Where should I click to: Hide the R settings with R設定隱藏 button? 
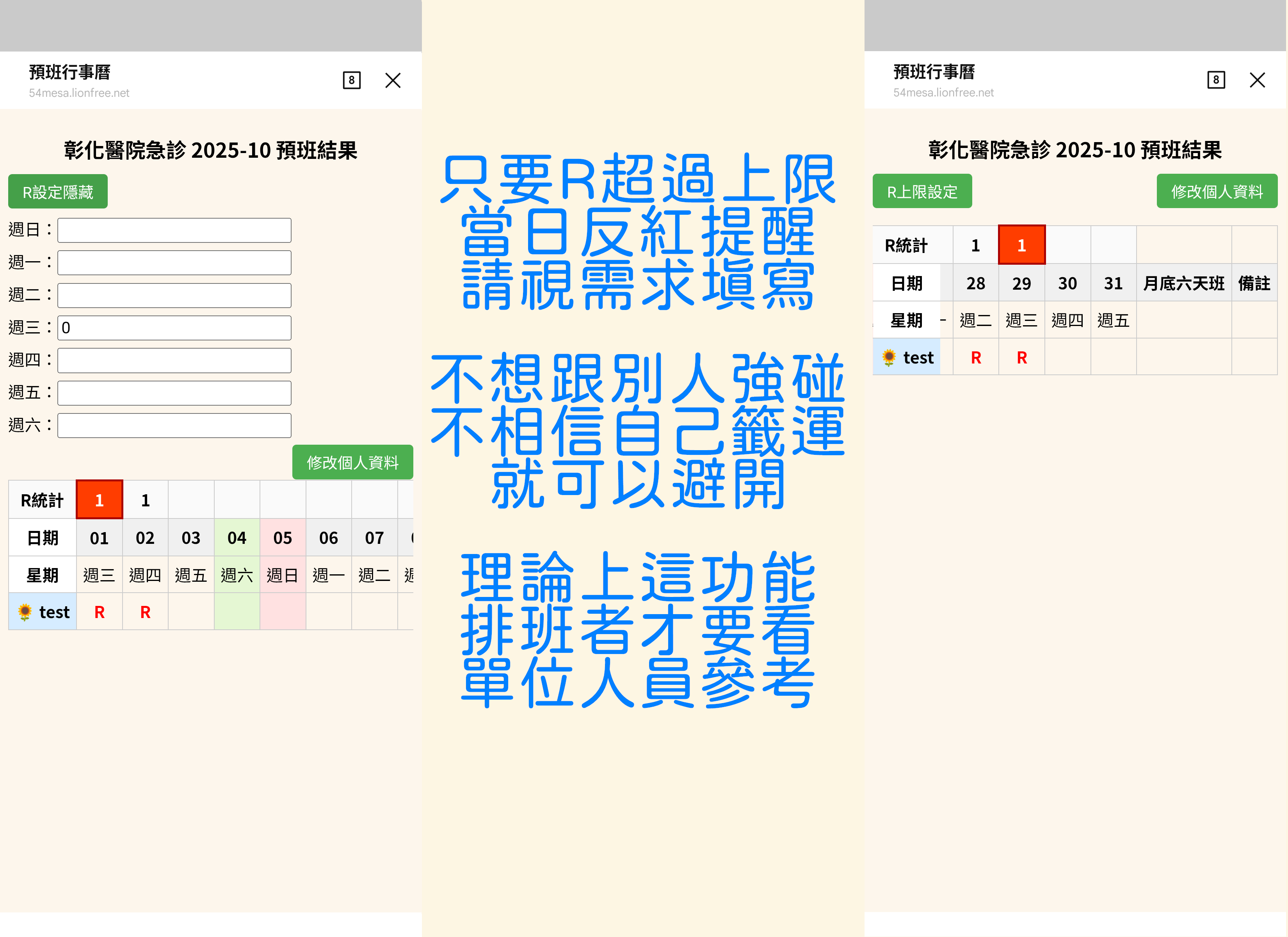click(58, 192)
